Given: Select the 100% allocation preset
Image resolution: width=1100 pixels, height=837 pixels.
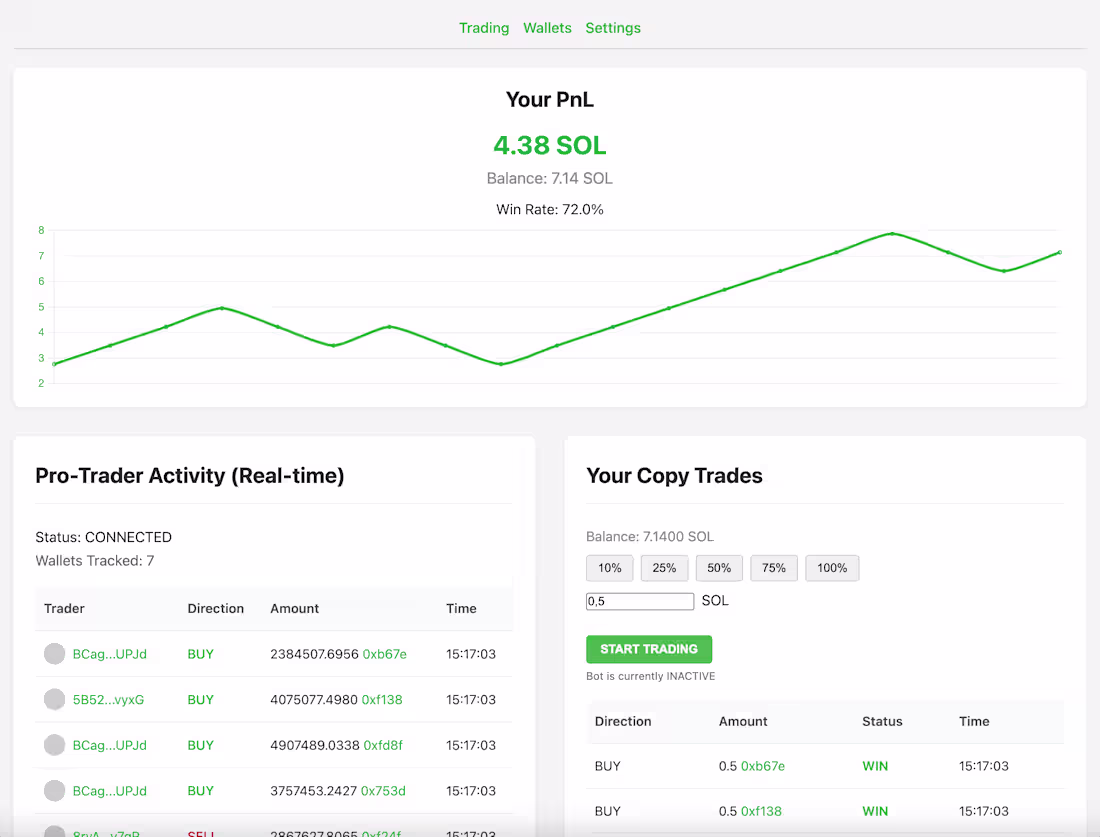Looking at the screenshot, I should pyautogui.click(x=832, y=567).
